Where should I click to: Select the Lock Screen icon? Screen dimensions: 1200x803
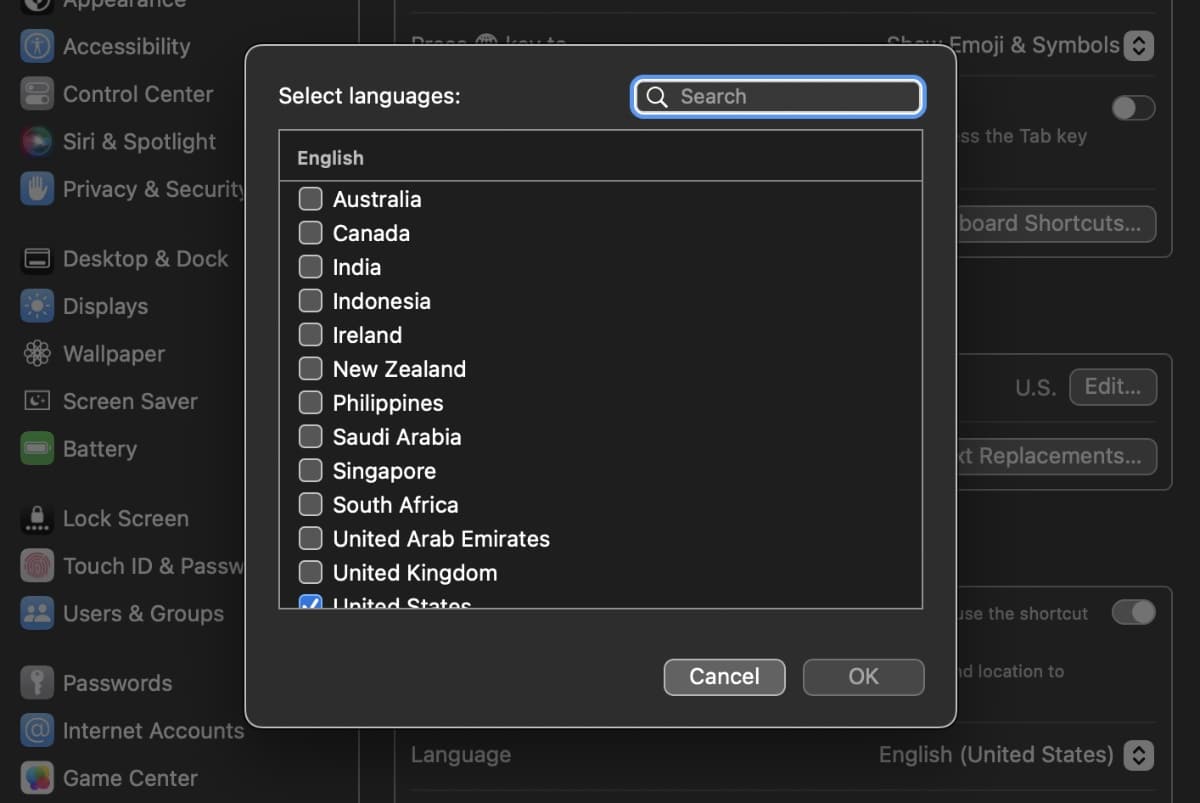pyautogui.click(x=37, y=519)
